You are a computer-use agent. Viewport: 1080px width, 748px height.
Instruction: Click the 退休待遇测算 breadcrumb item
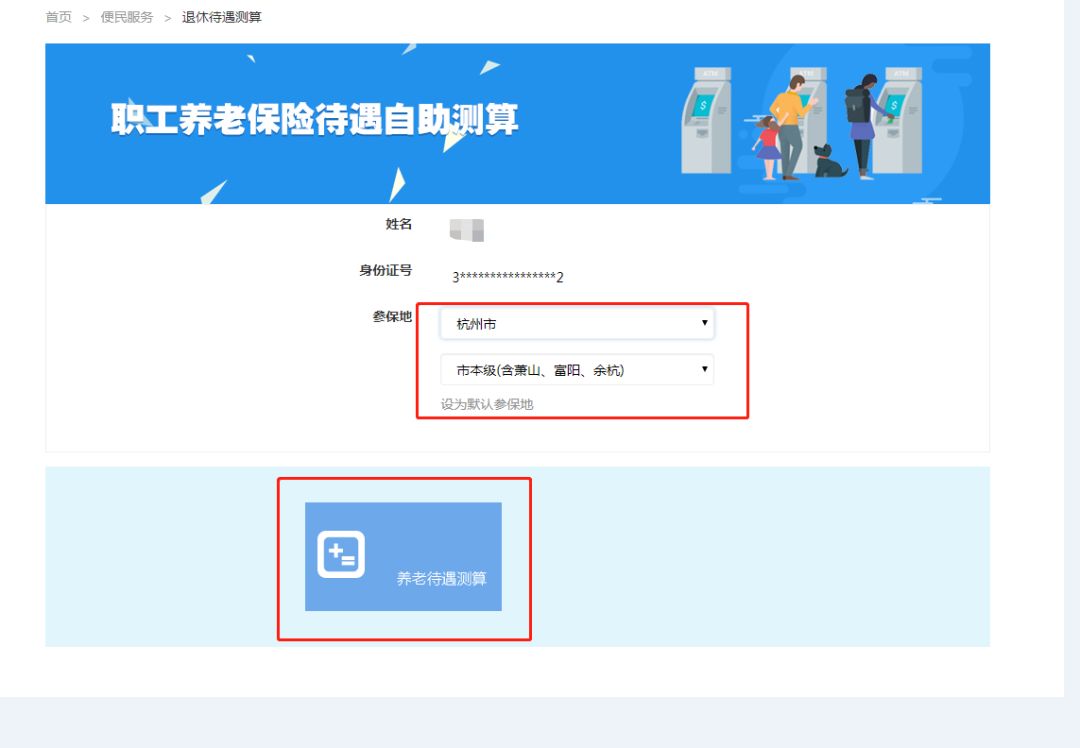click(x=222, y=17)
